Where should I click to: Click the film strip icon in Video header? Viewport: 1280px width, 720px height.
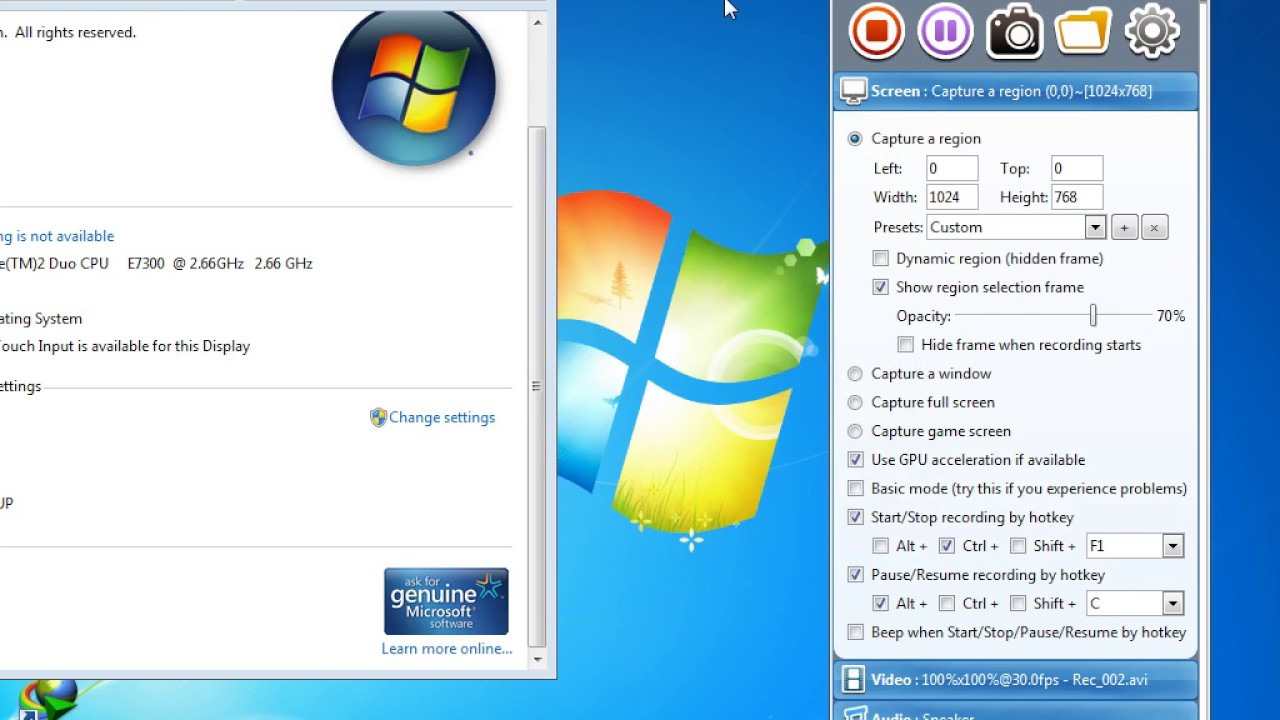click(853, 680)
